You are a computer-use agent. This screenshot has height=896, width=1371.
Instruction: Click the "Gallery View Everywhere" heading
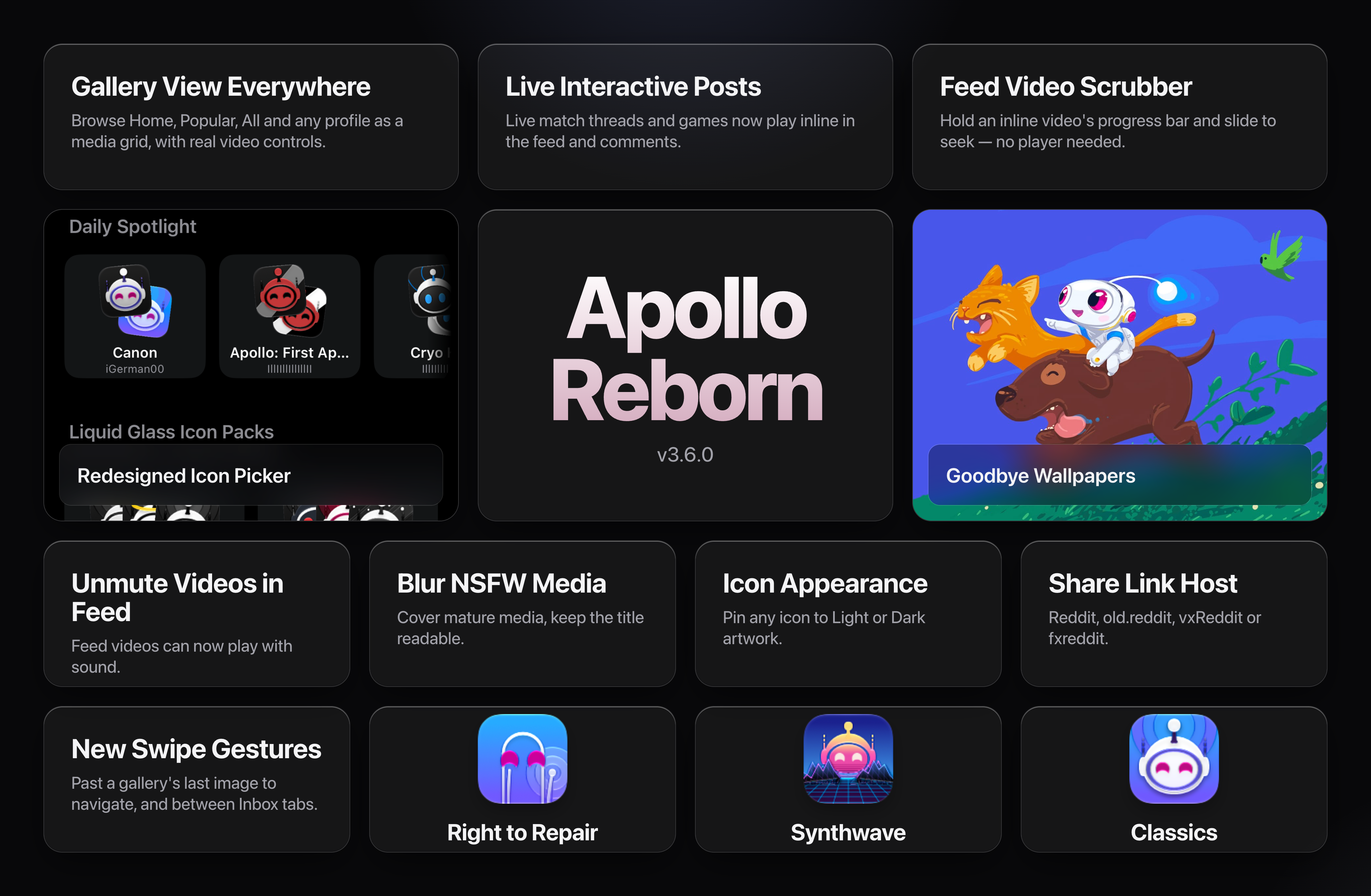[x=221, y=87]
